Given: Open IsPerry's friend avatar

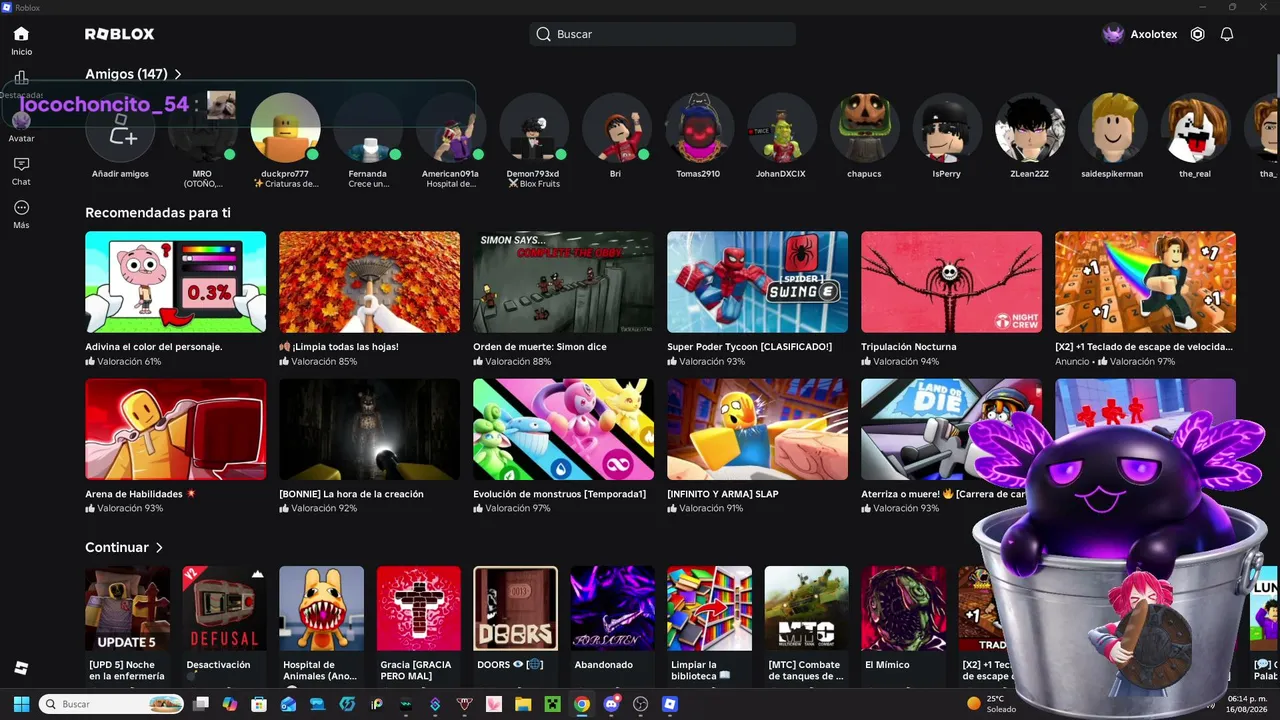Looking at the screenshot, I should pyautogui.click(x=947, y=127).
